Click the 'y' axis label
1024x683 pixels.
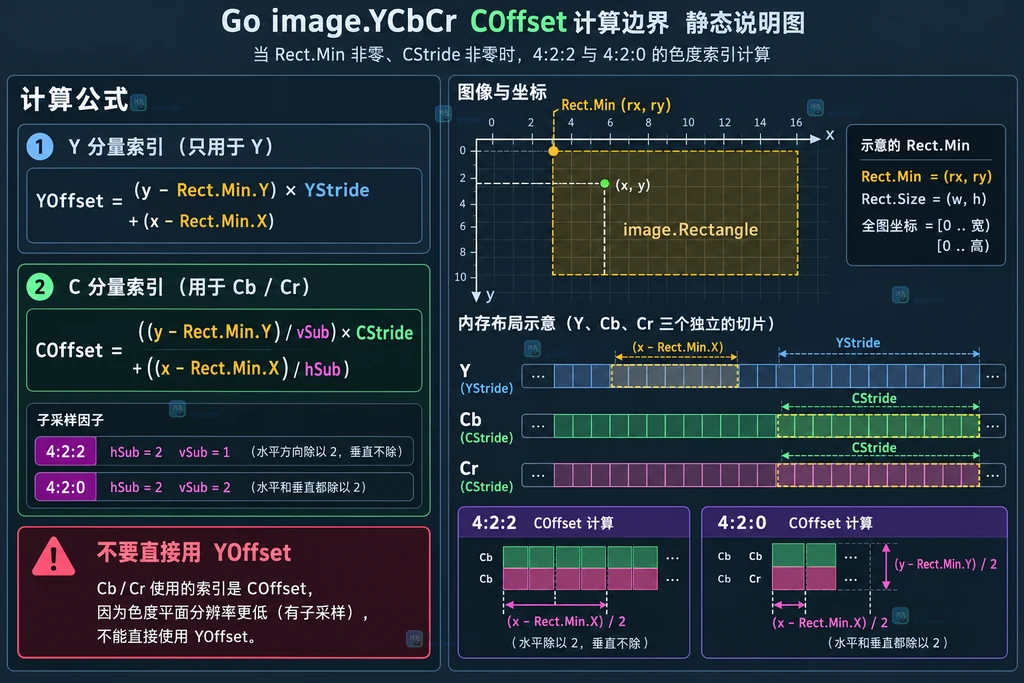490,295
